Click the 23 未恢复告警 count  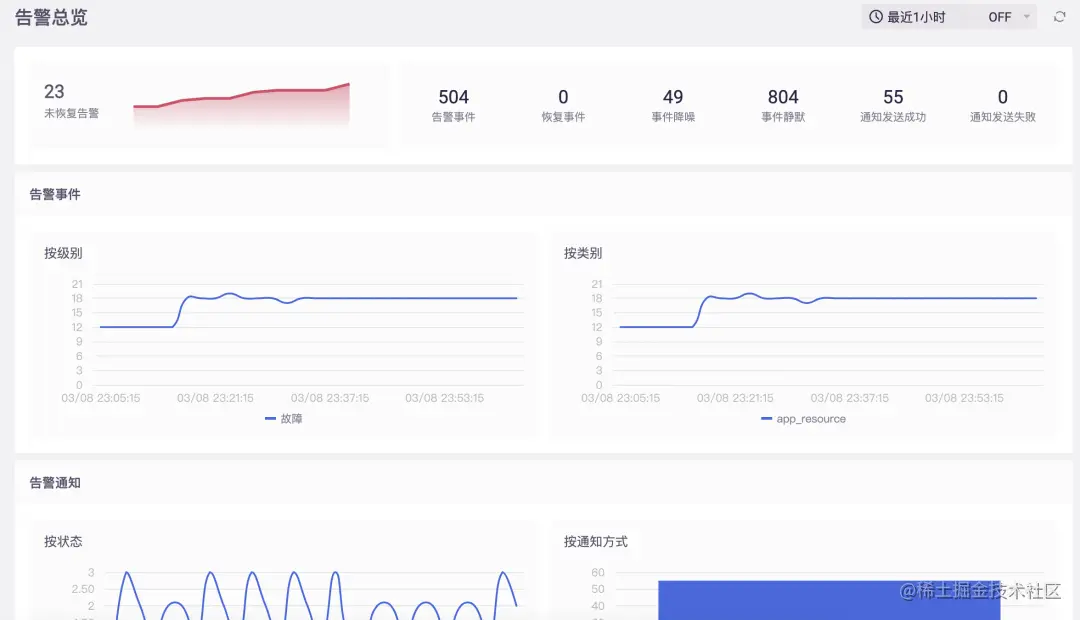click(71, 101)
